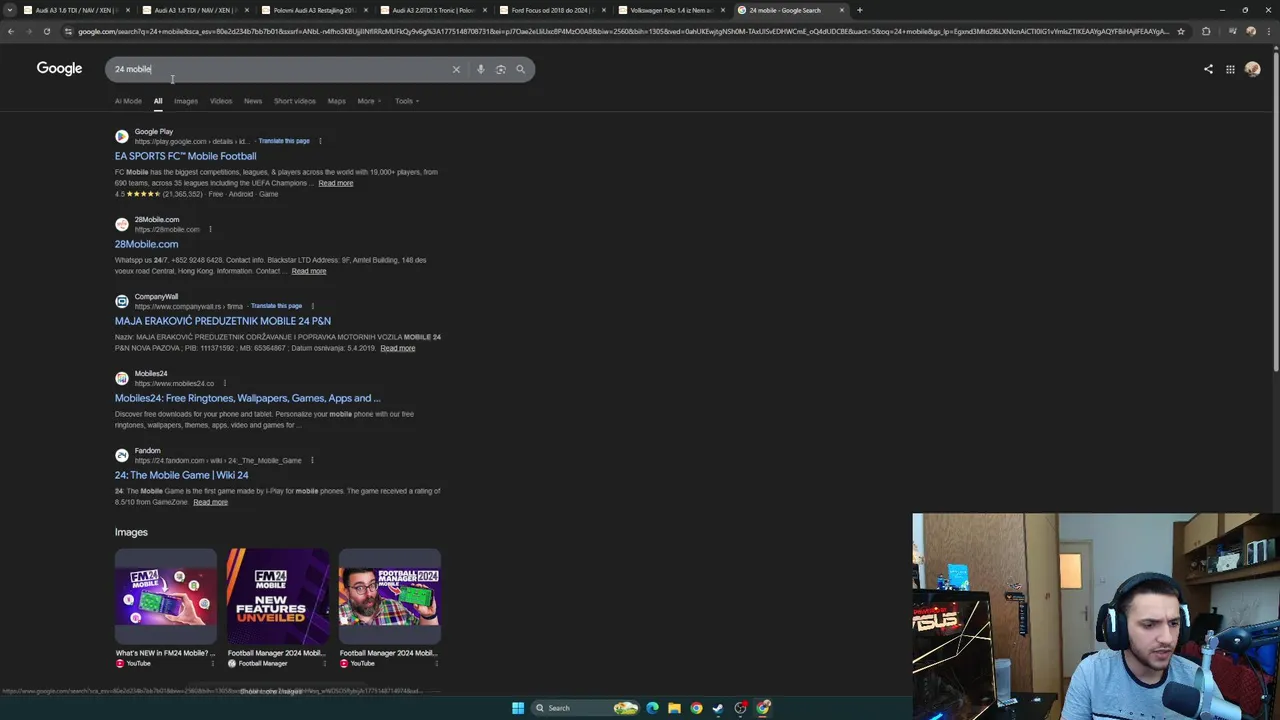Search by image with Google Lens icon
The image size is (1280, 720).
pos(501,69)
